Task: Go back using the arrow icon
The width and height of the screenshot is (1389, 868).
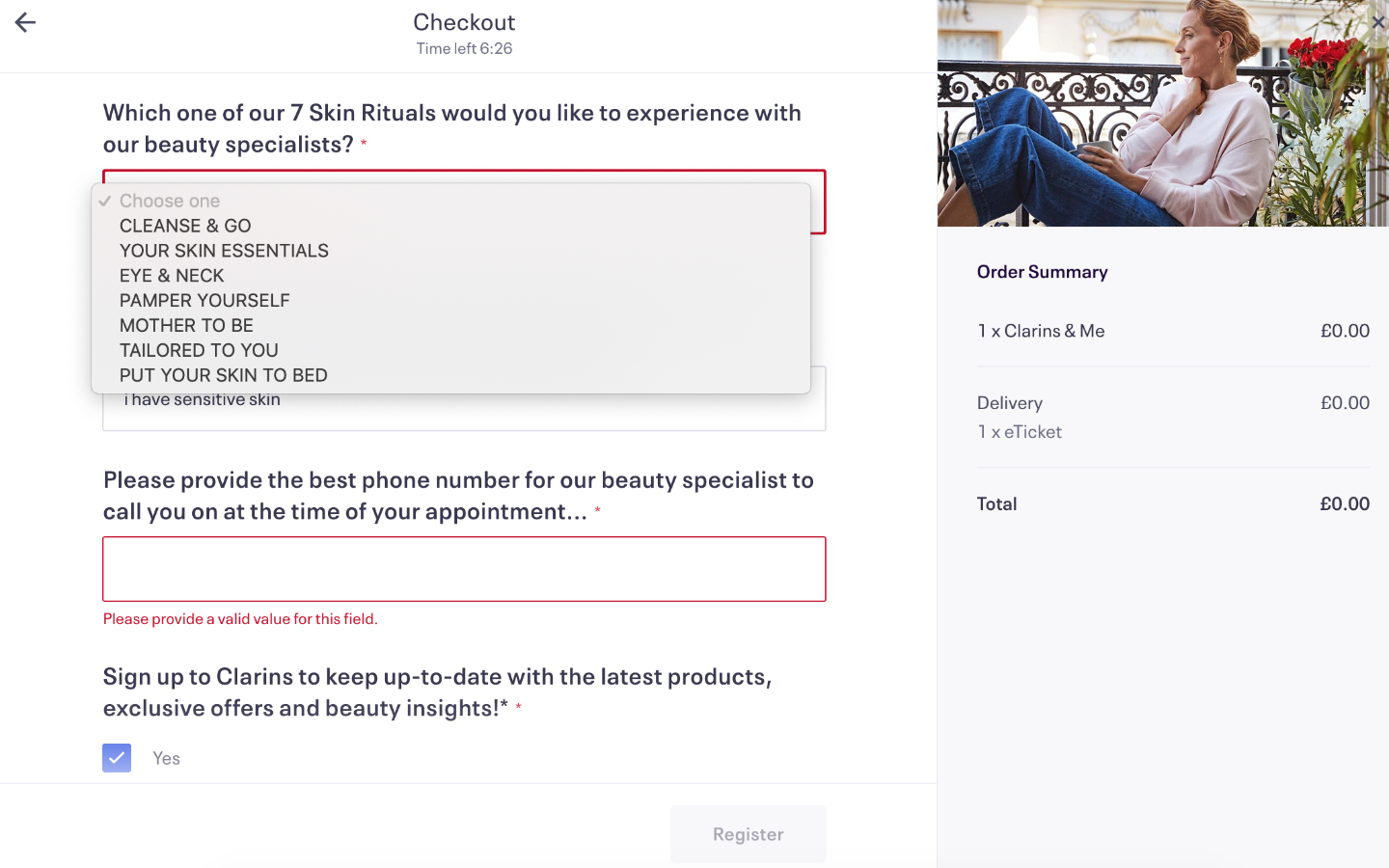Action: pyautogui.click(x=25, y=22)
